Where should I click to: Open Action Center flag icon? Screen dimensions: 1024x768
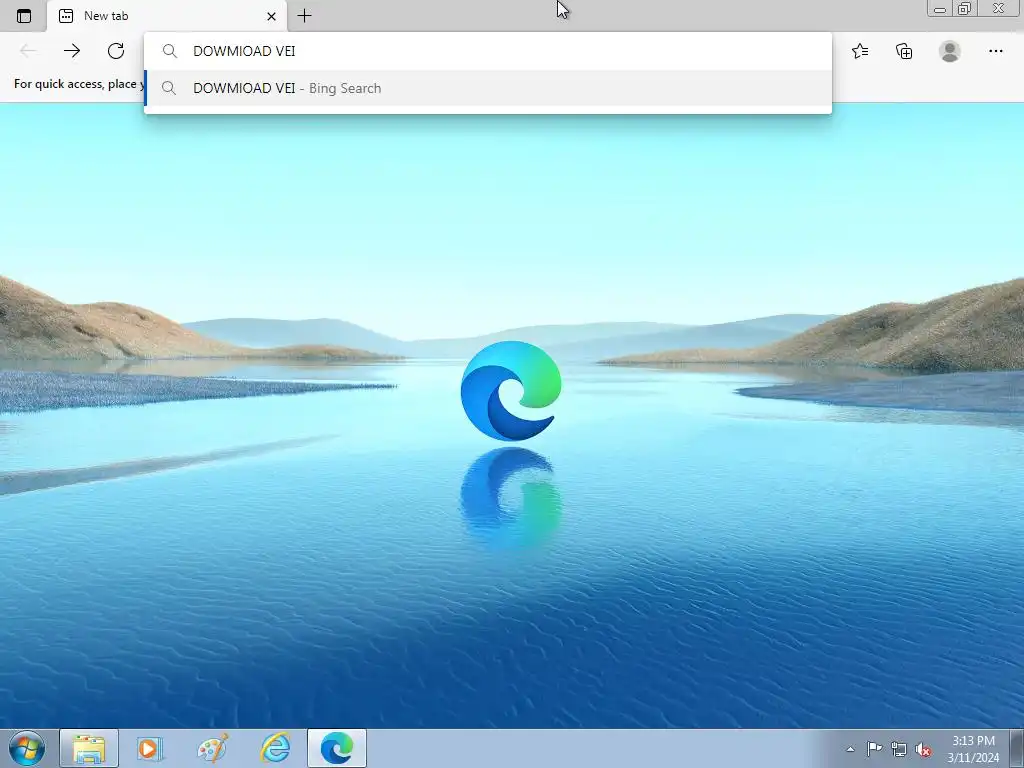[874, 749]
